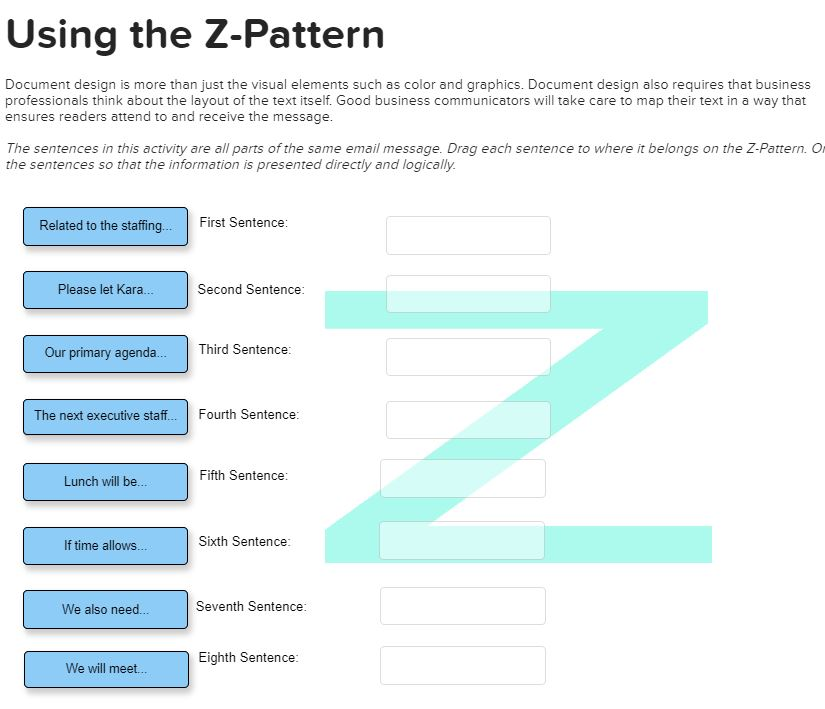Click the Fourth Sentence answer box

point(468,419)
